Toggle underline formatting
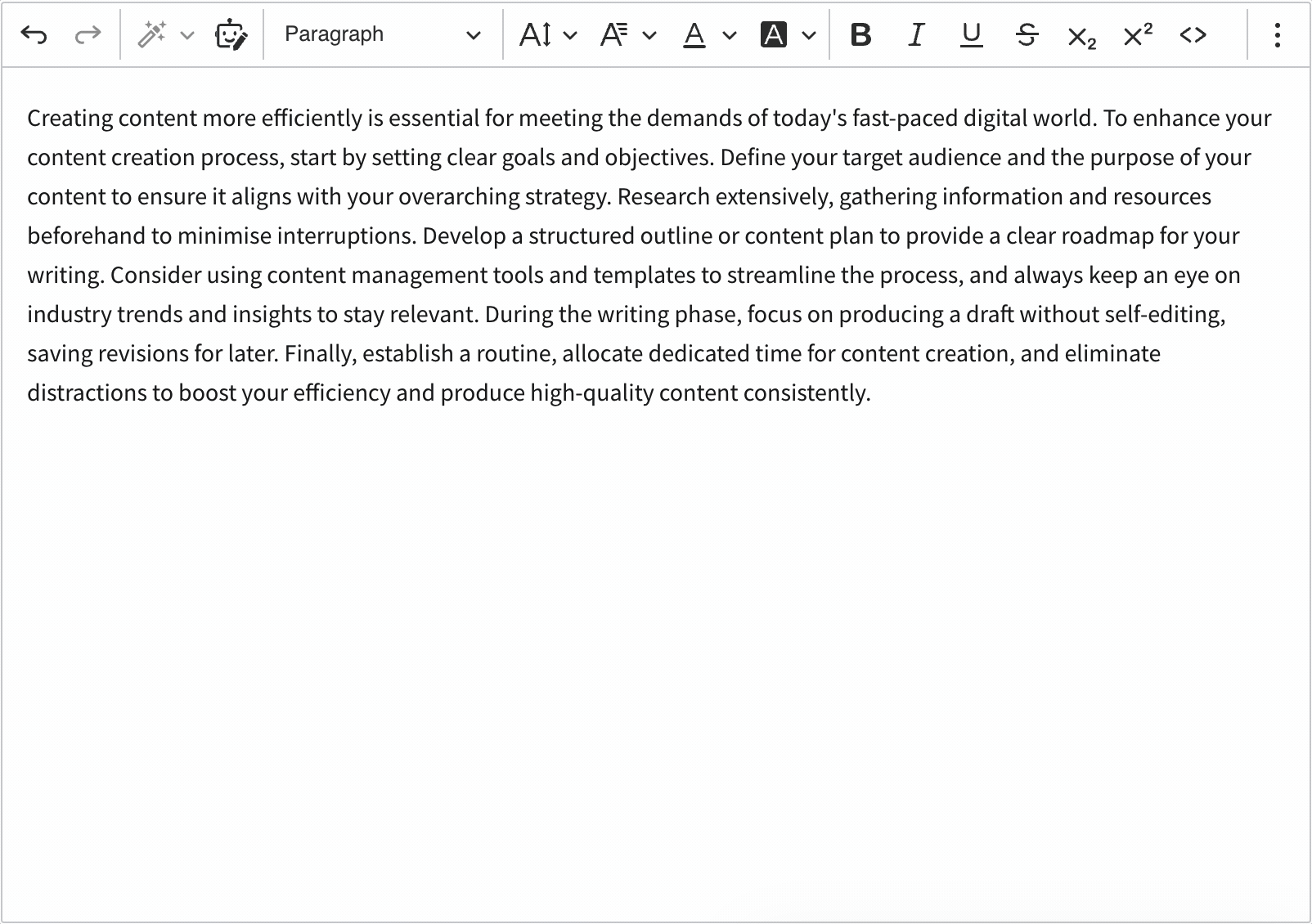The width and height of the screenshot is (1312, 924). coord(971,34)
